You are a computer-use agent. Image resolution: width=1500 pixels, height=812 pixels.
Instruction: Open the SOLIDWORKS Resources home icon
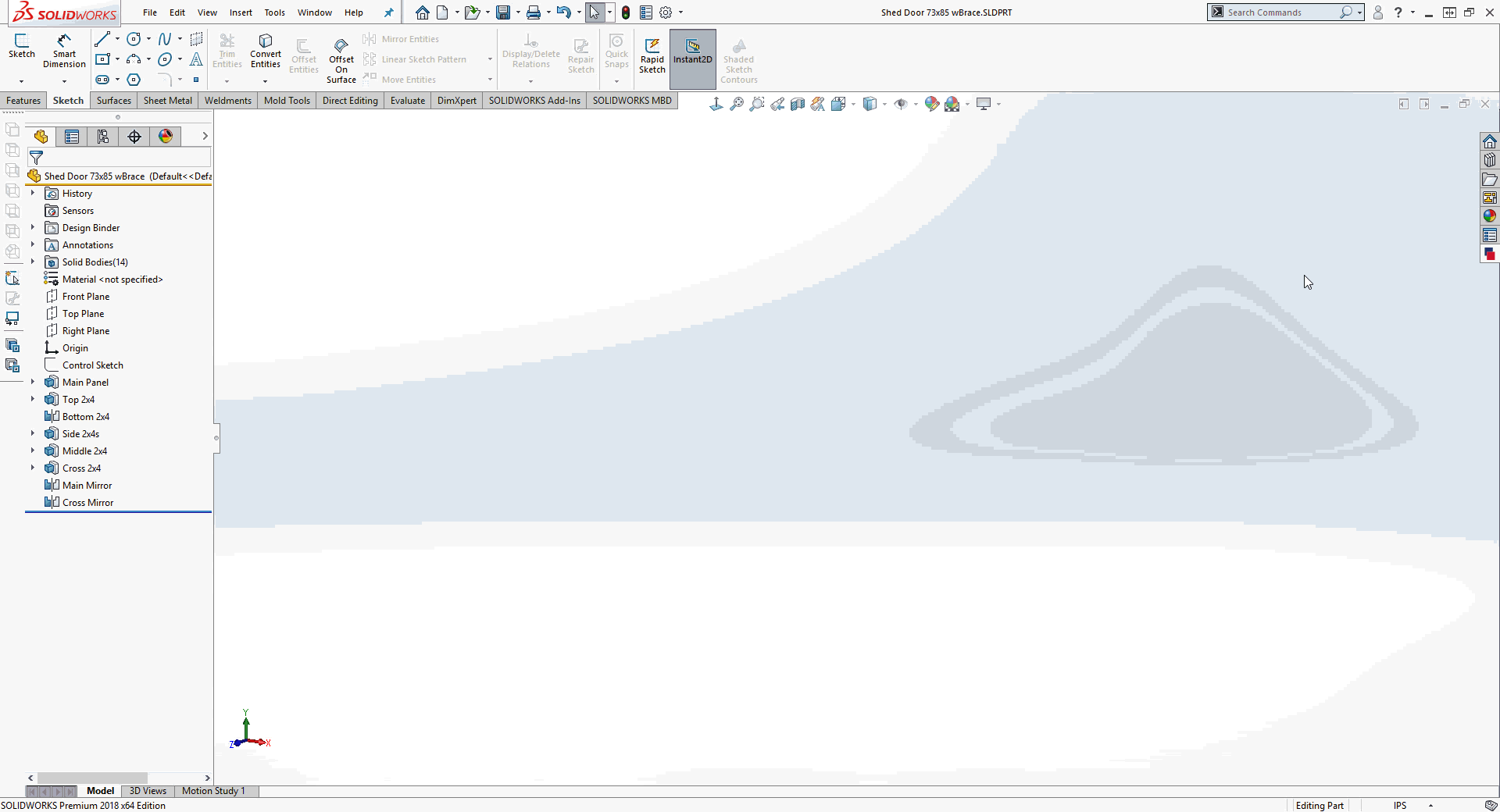coord(1489,141)
